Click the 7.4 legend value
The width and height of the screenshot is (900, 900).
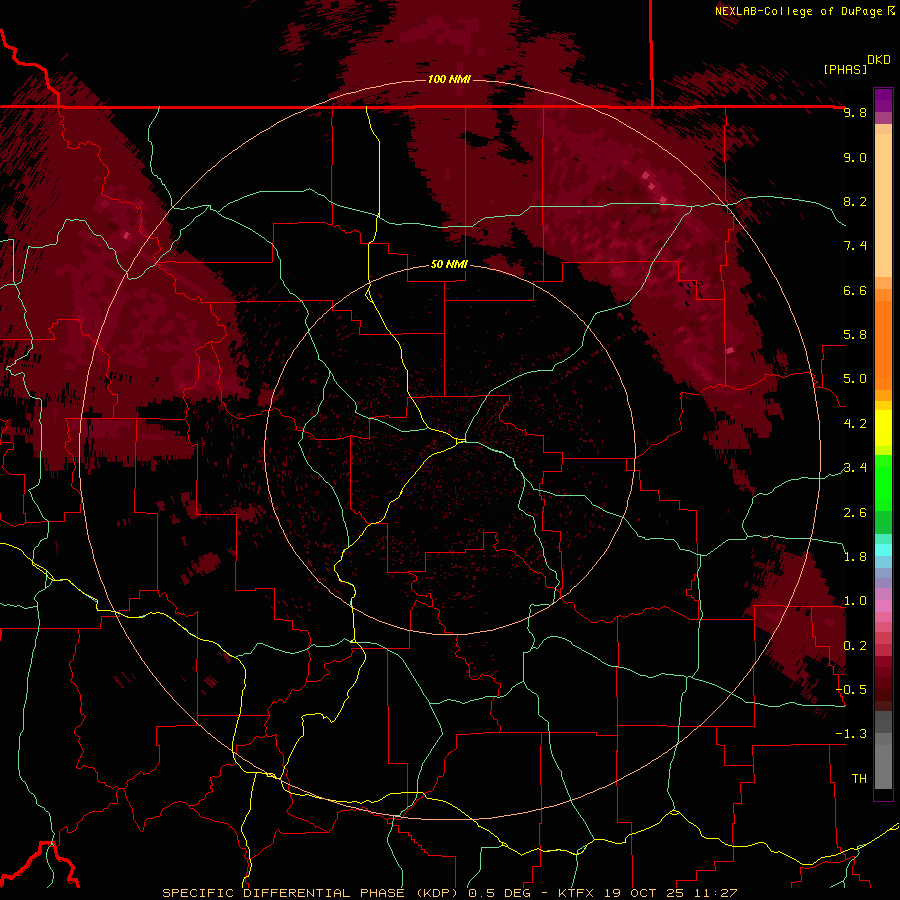855,246
